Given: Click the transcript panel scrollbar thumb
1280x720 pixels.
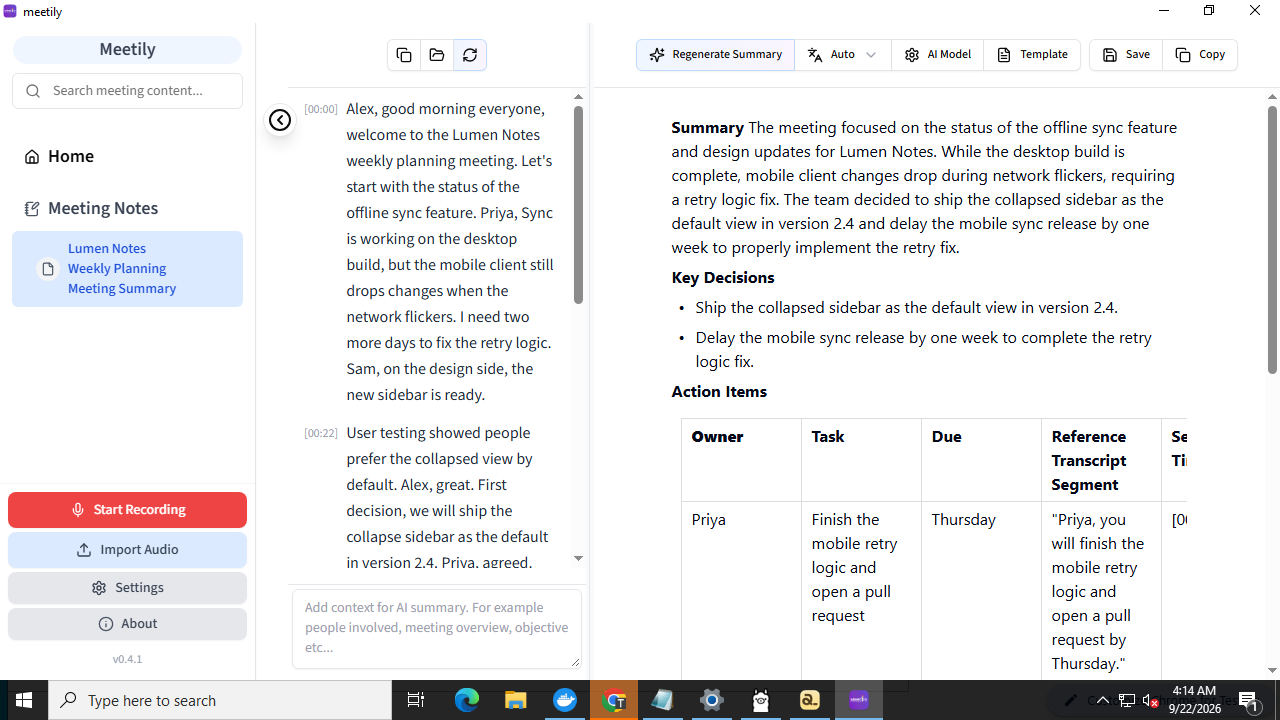Looking at the screenshot, I should coord(578,205).
